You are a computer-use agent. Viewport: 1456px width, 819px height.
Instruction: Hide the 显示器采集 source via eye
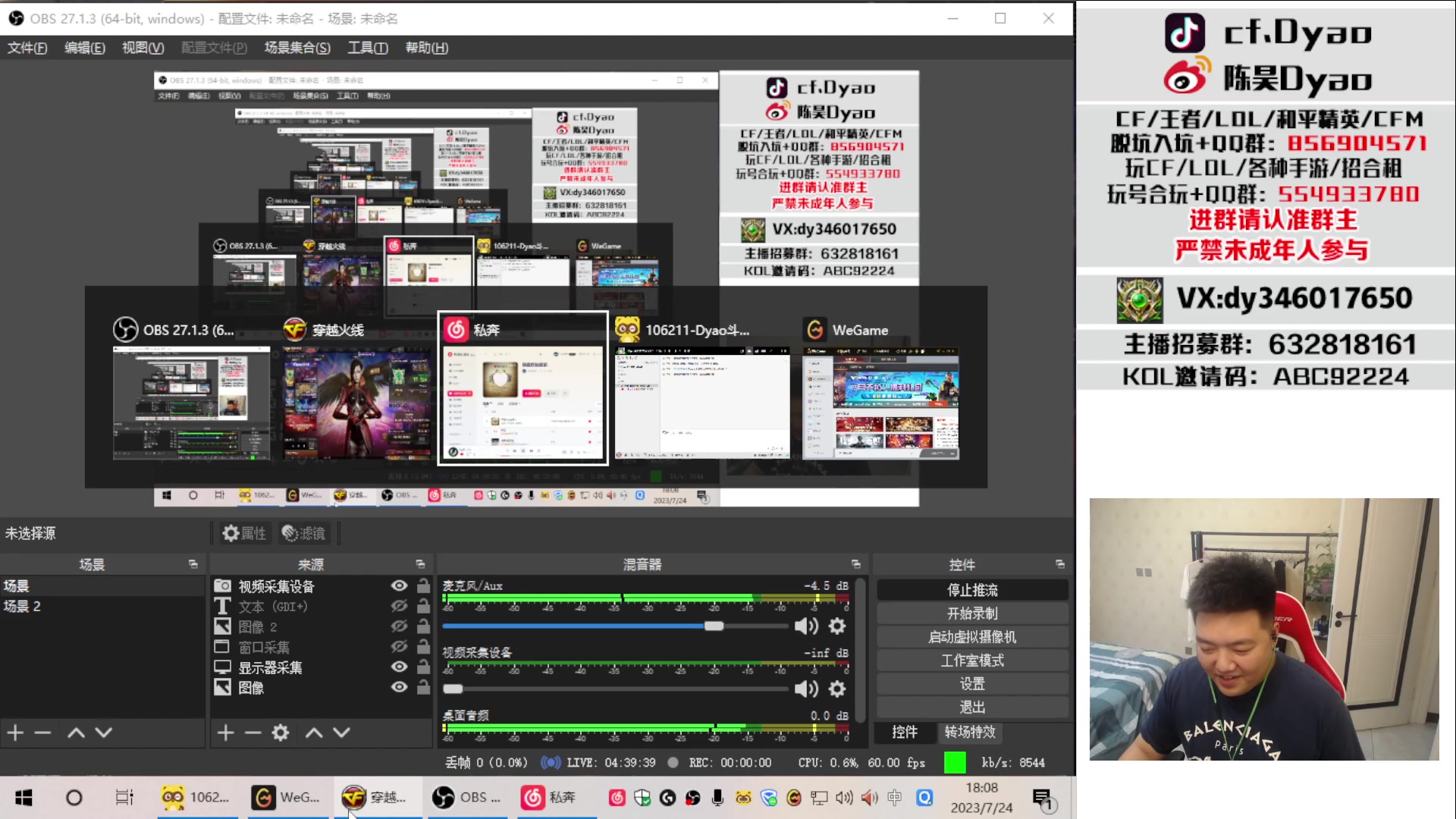pos(399,667)
